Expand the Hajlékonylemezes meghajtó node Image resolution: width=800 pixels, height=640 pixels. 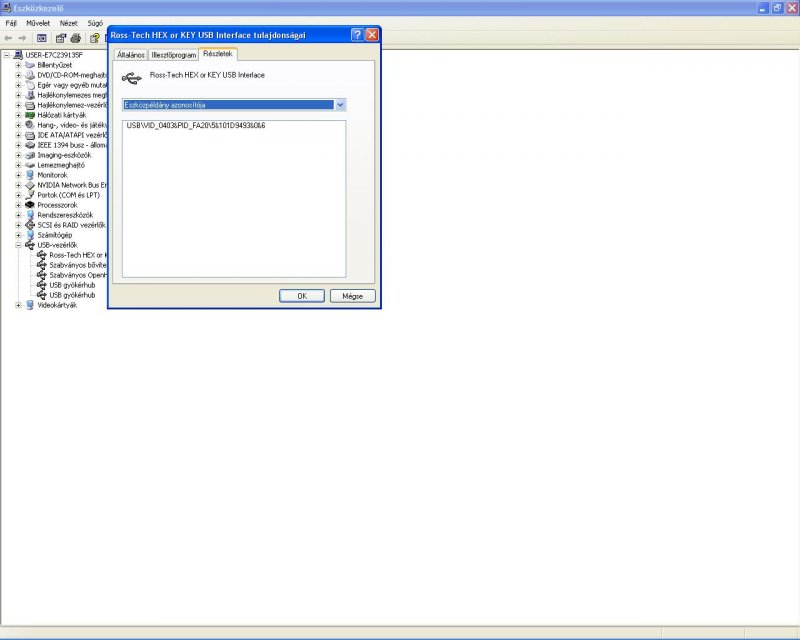click(18, 95)
